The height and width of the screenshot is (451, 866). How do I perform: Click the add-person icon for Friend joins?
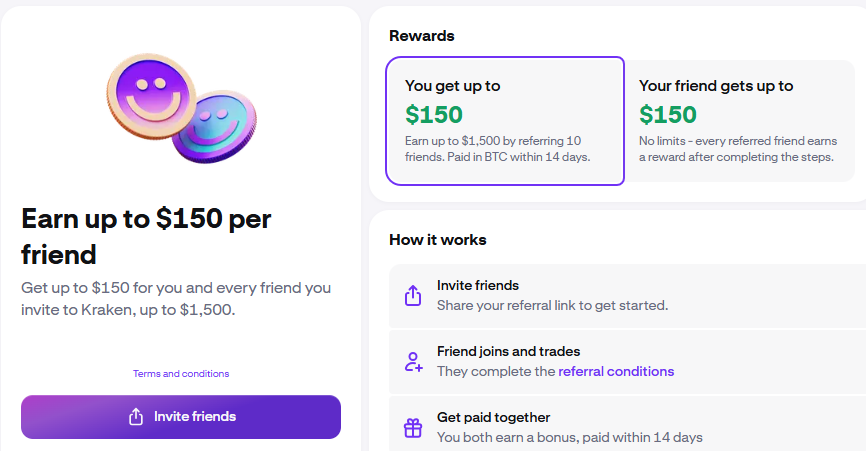point(413,362)
